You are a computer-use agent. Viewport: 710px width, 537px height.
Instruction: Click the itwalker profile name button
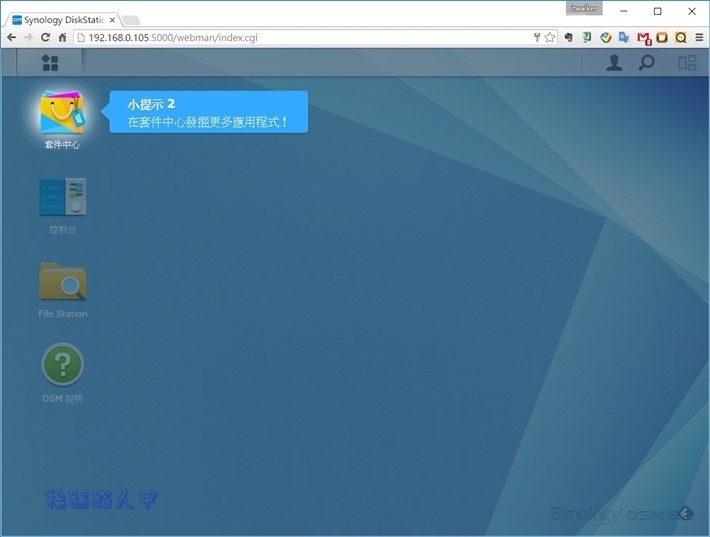click(x=584, y=8)
